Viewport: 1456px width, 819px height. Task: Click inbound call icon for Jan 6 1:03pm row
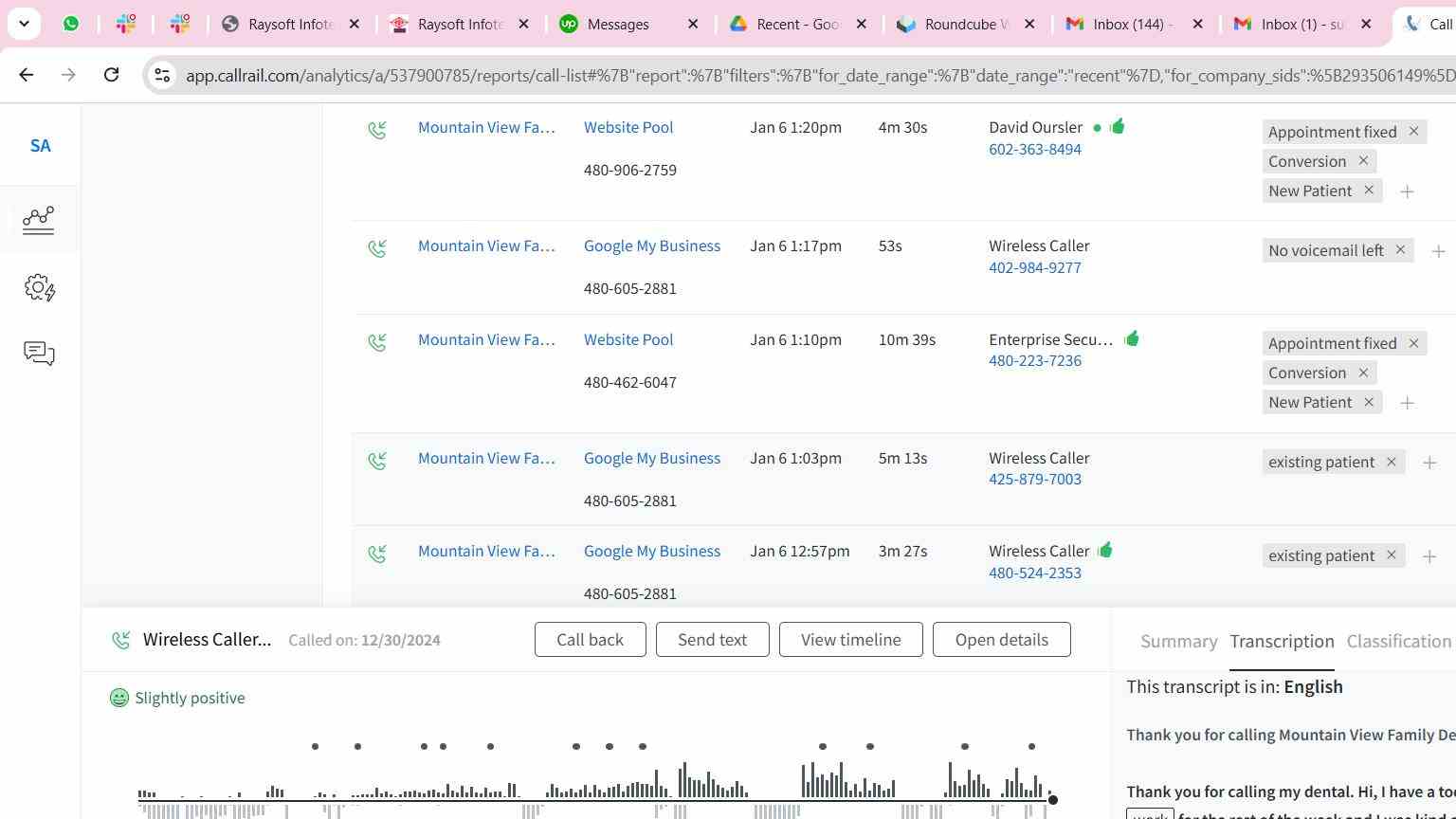click(x=377, y=461)
